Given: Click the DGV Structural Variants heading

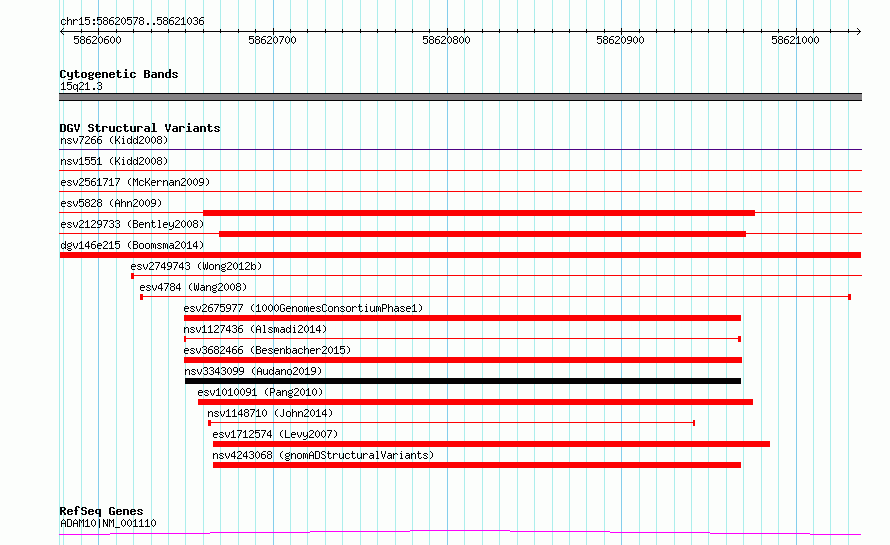Looking at the screenshot, I should pyautogui.click(x=140, y=128).
